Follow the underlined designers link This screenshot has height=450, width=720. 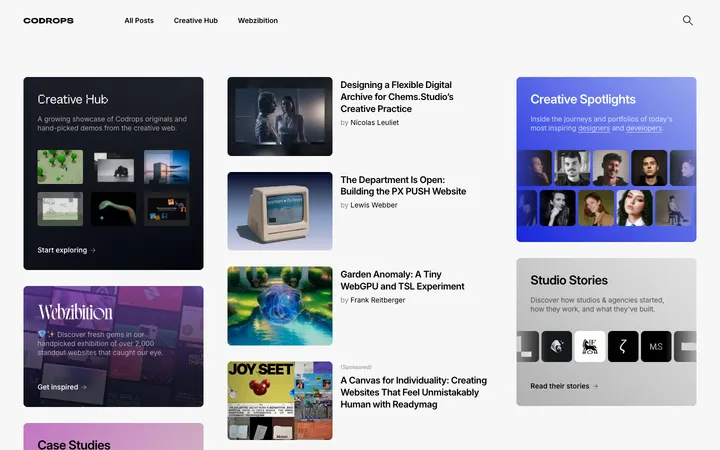tap(594, 129)
